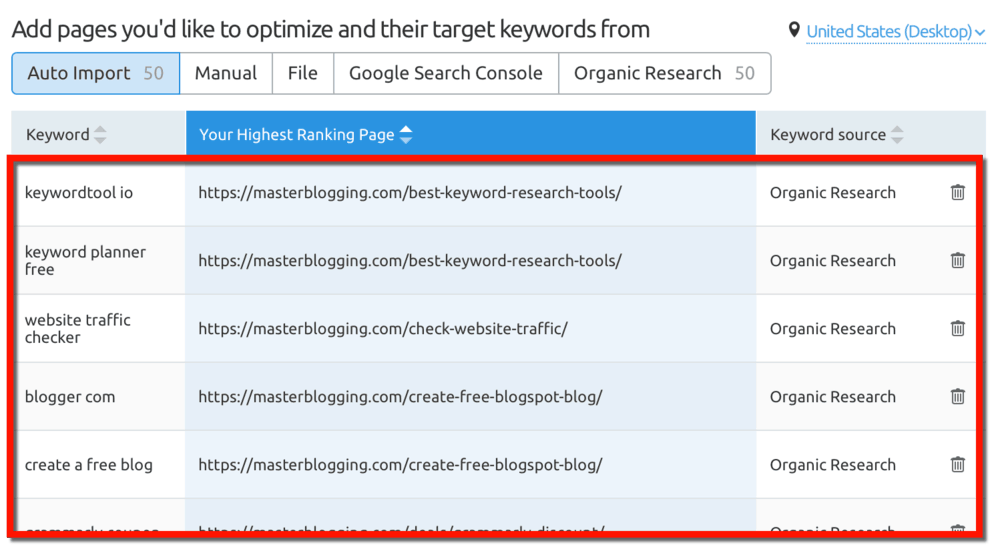Click the Your Highest Ranking Page header
Screen dimensions: 1000x551
pos(471,134)
